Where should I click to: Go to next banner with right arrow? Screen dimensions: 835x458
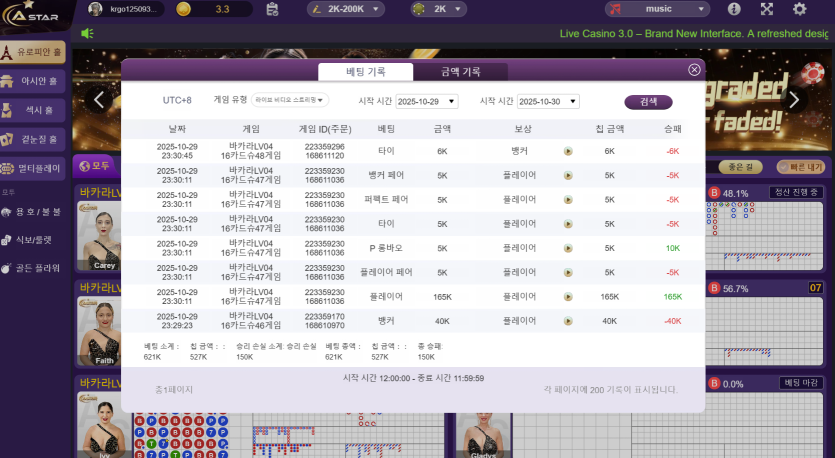click(x=793, y=99)
